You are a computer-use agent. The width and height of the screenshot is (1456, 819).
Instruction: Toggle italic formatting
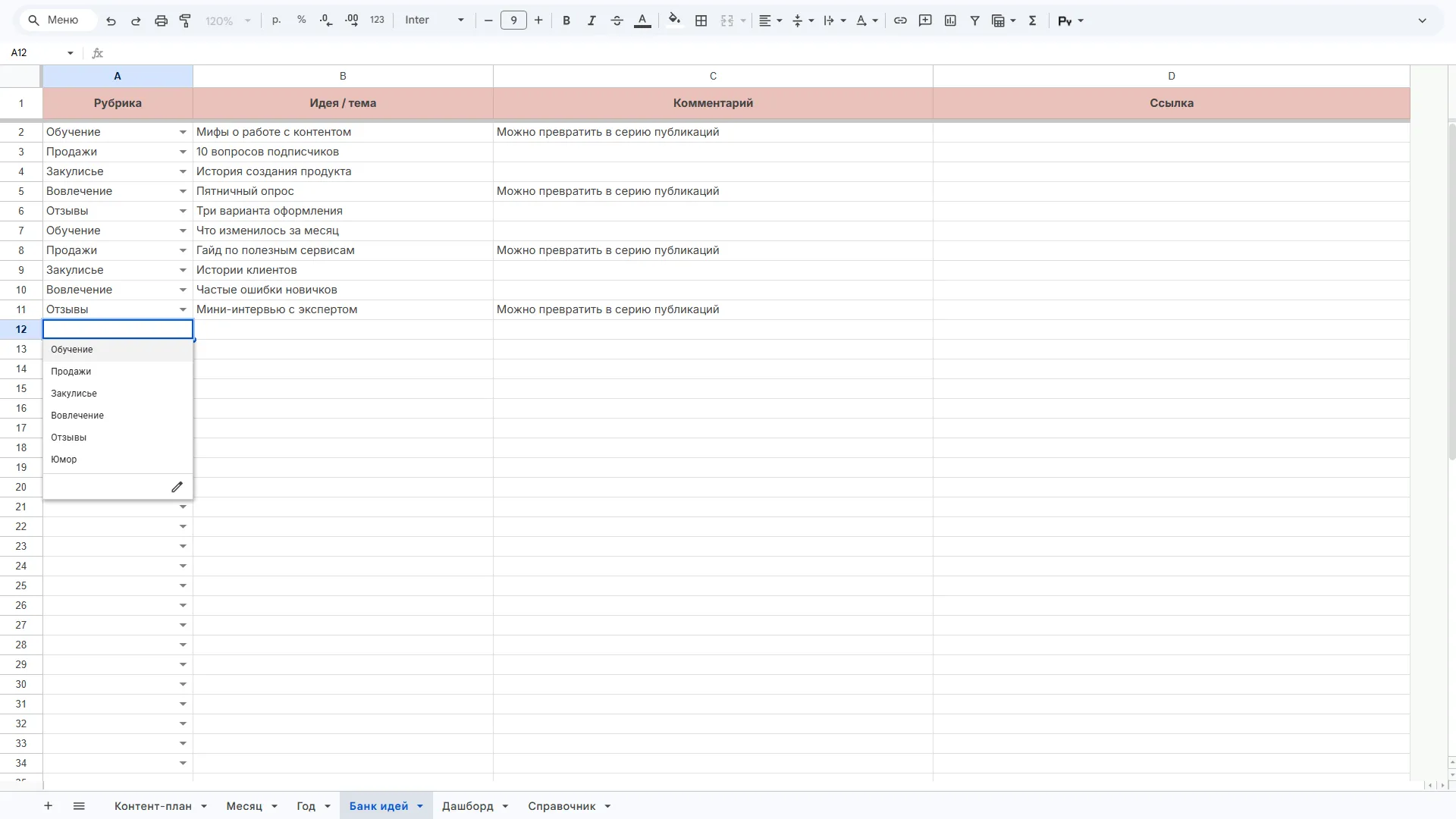591,20
